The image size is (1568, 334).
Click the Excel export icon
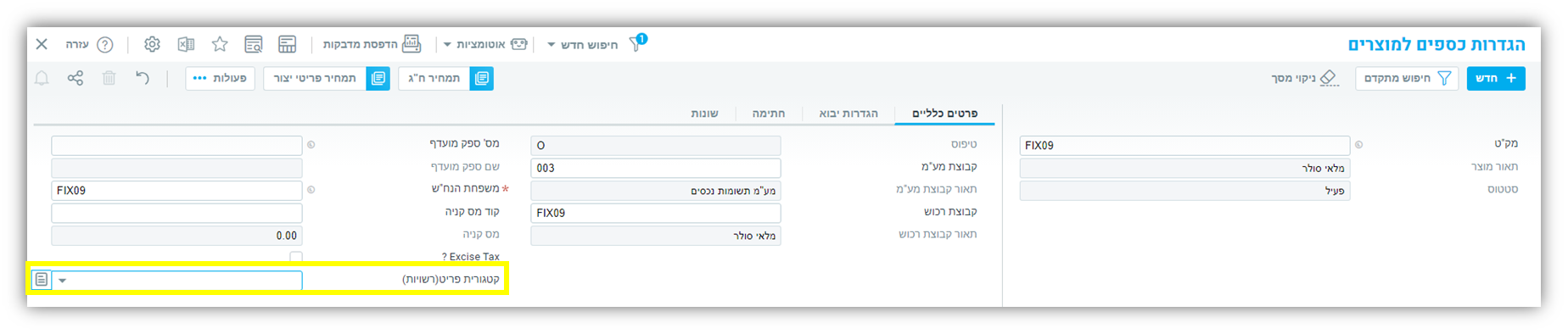click(186, 44)
